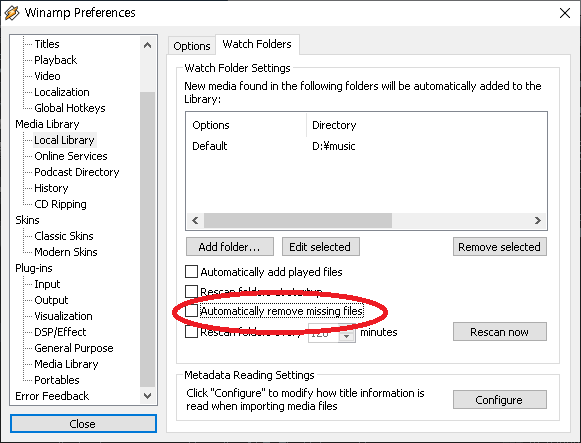The width and height of the screenshot is (581, 443).
Task: Enable Automatically add played files
Action: [x=191, y=272]
